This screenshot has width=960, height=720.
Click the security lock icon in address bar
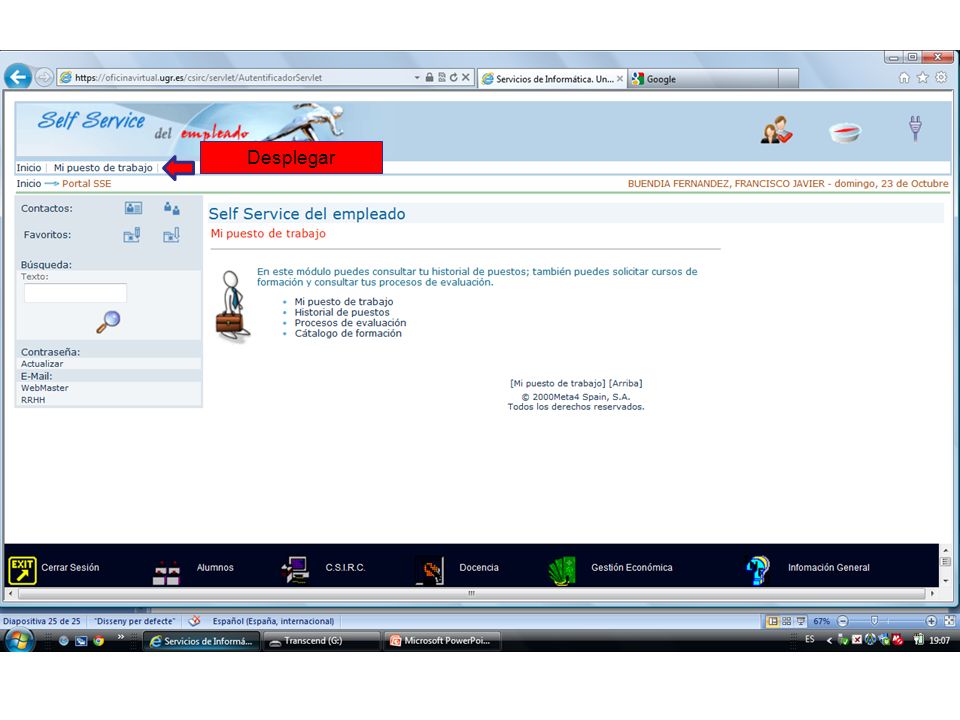click(x=429, y=78)
